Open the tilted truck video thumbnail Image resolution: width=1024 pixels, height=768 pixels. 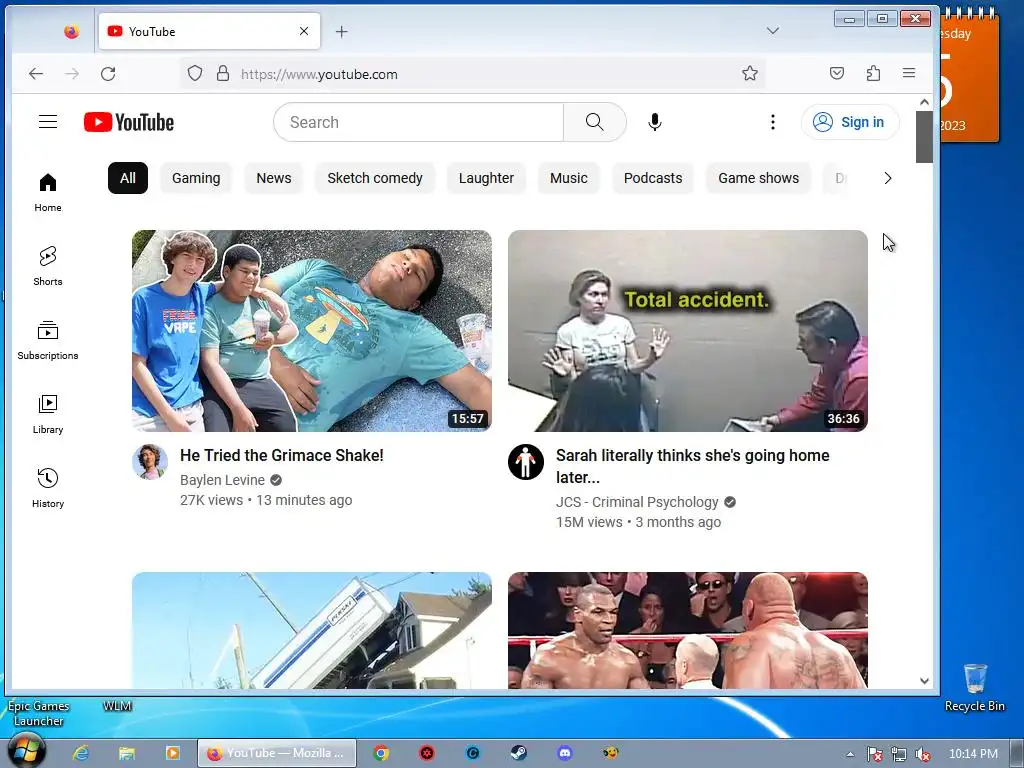312,630
